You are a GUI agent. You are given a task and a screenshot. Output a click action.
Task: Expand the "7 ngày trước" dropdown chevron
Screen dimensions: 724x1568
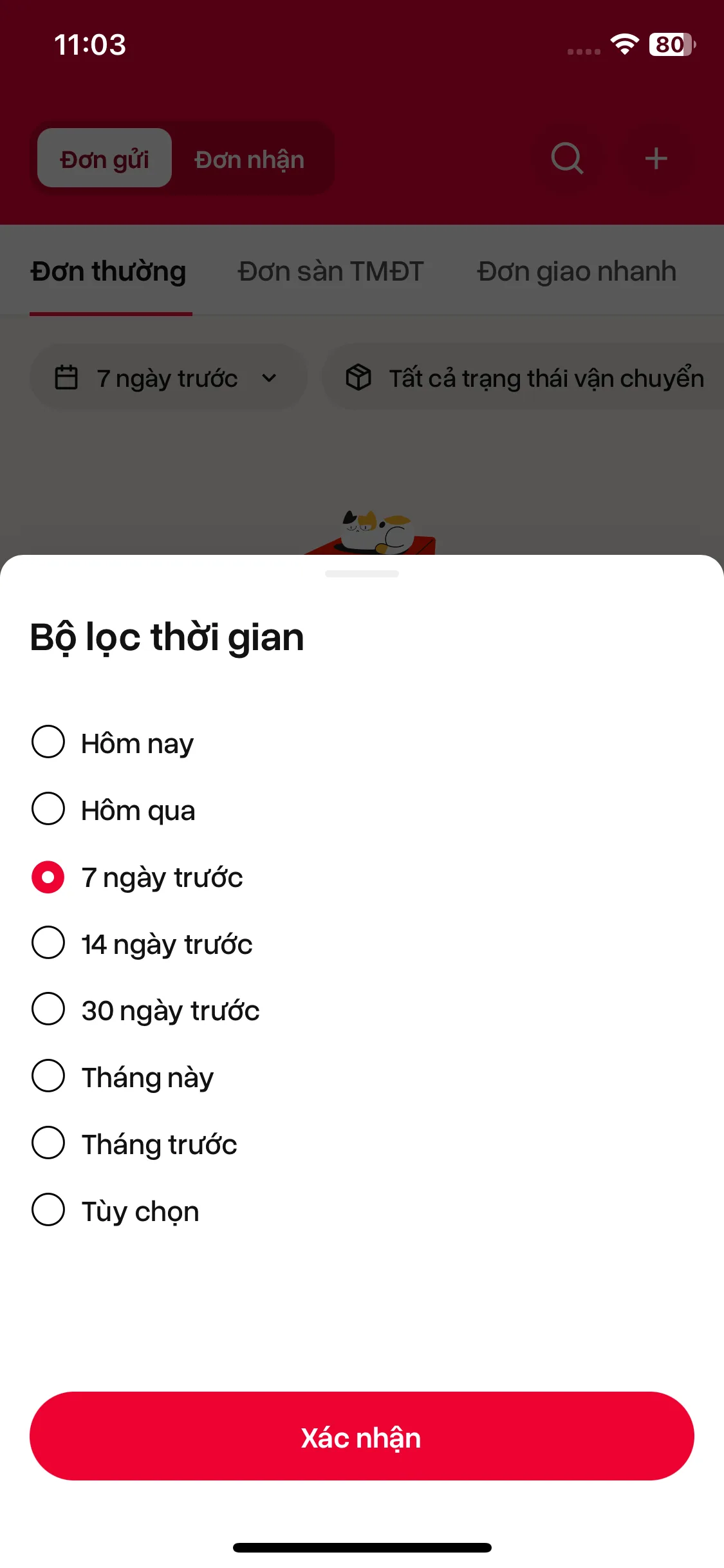pos(269,378)
